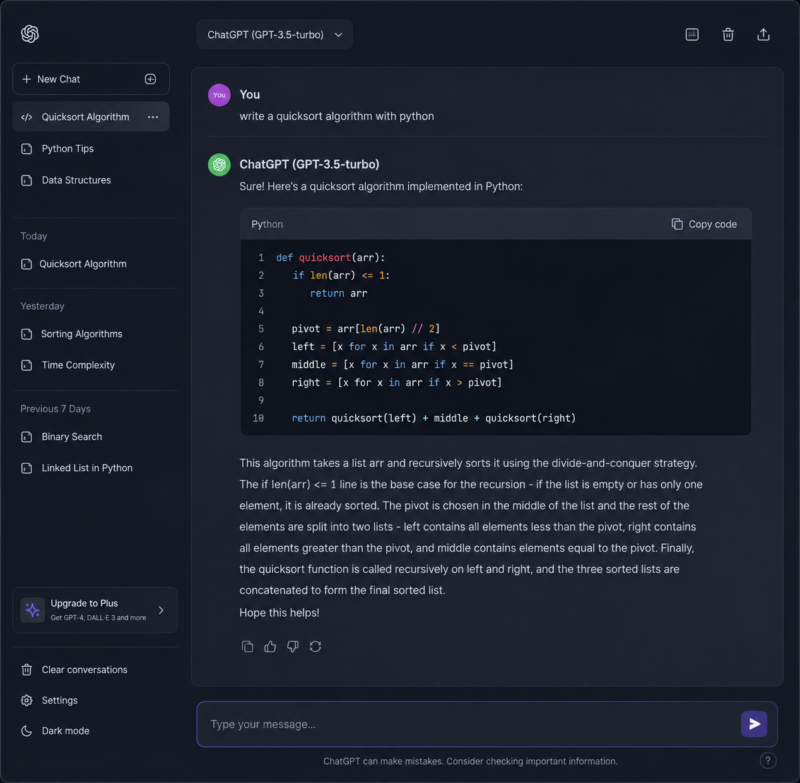
Task: Open the ChatGPT (GPT-3.5-turbo) model dropdown
Action: point(274,35)
